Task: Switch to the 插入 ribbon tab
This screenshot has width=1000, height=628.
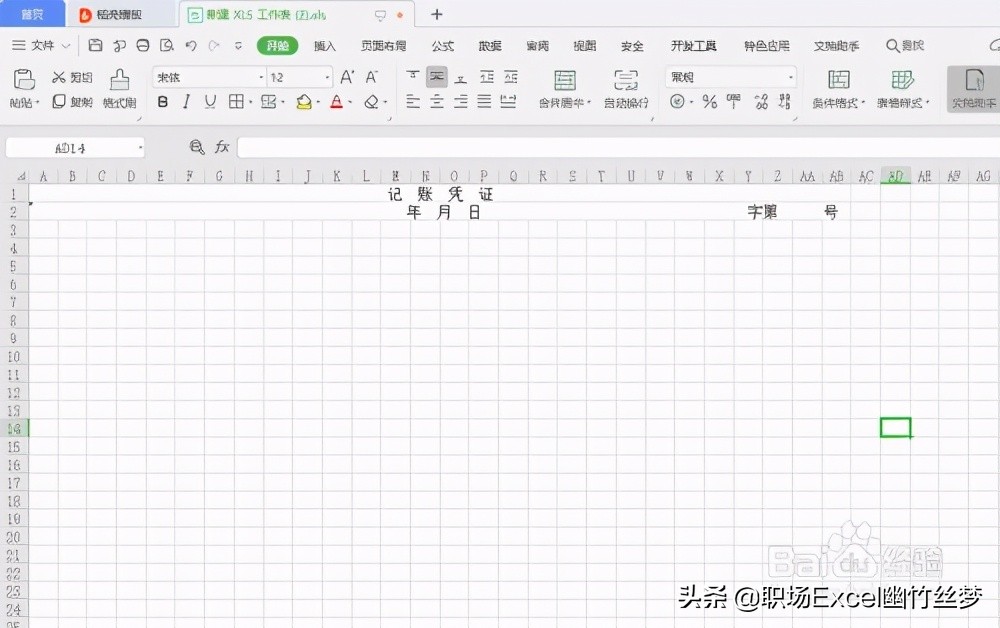Action: (325, 46)
